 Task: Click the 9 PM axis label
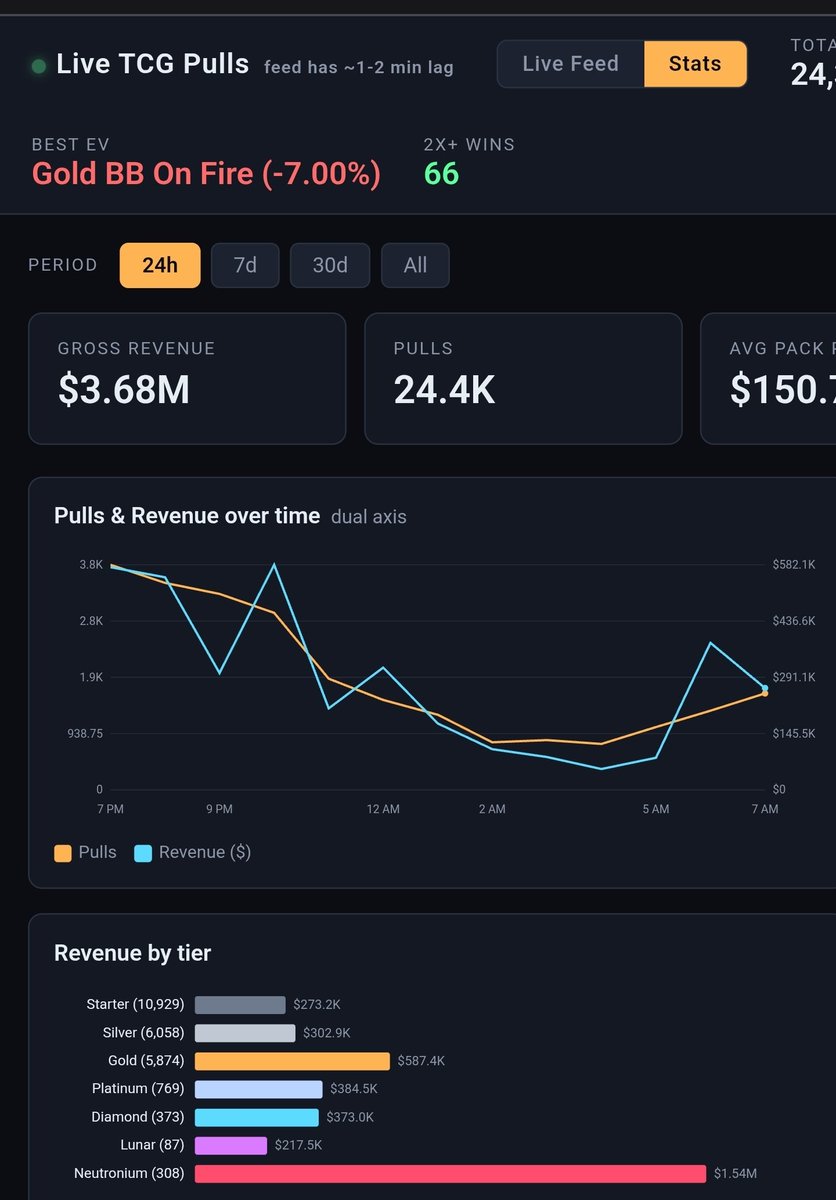click(x=219, y=809)
